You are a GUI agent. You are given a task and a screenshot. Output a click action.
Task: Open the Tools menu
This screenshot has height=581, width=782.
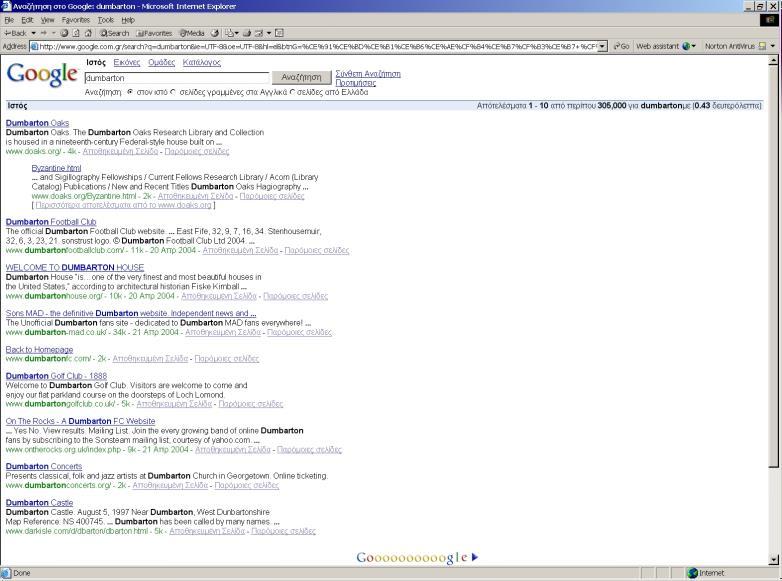[x=106, y=20]
